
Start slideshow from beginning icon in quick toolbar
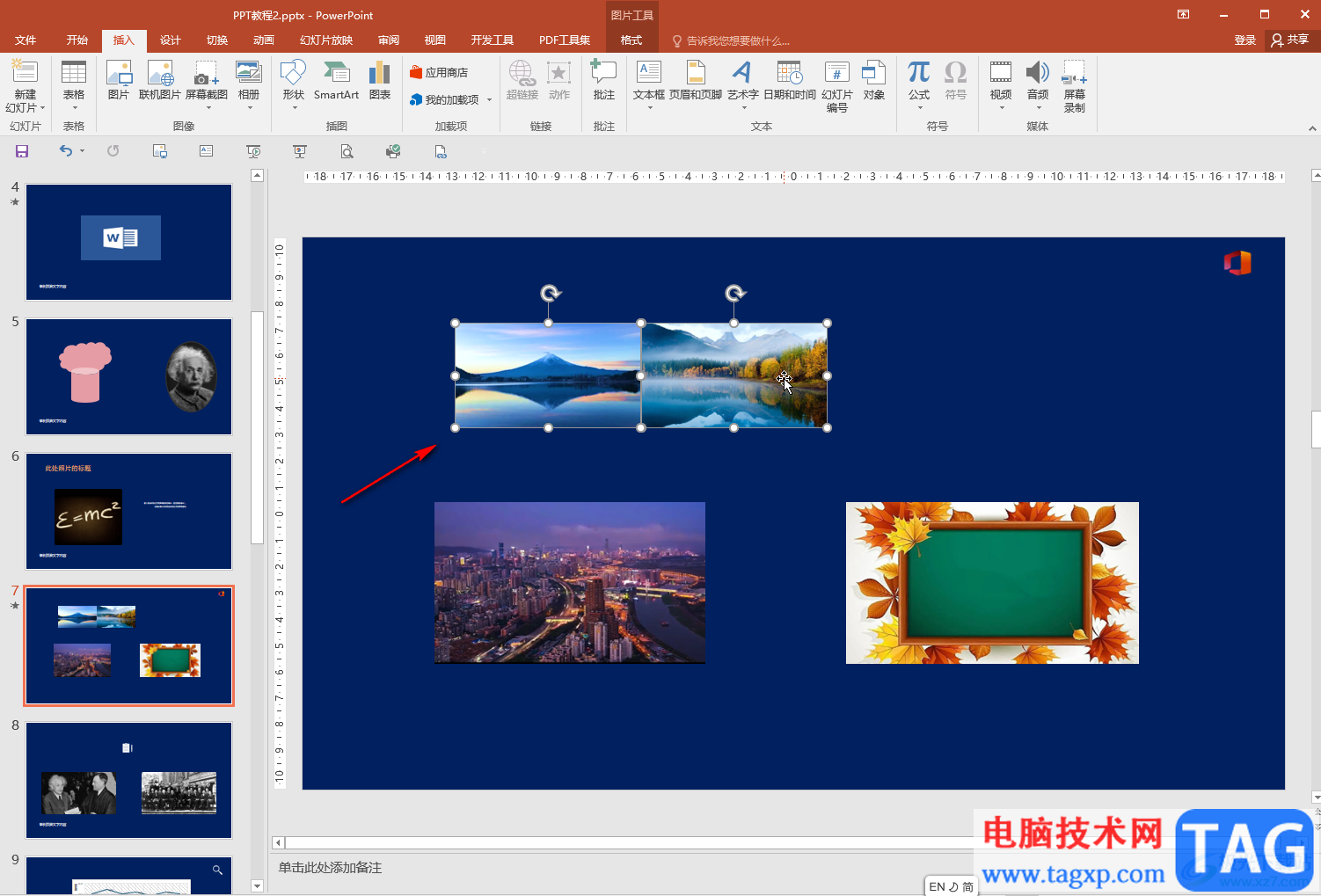coord(253,151)
